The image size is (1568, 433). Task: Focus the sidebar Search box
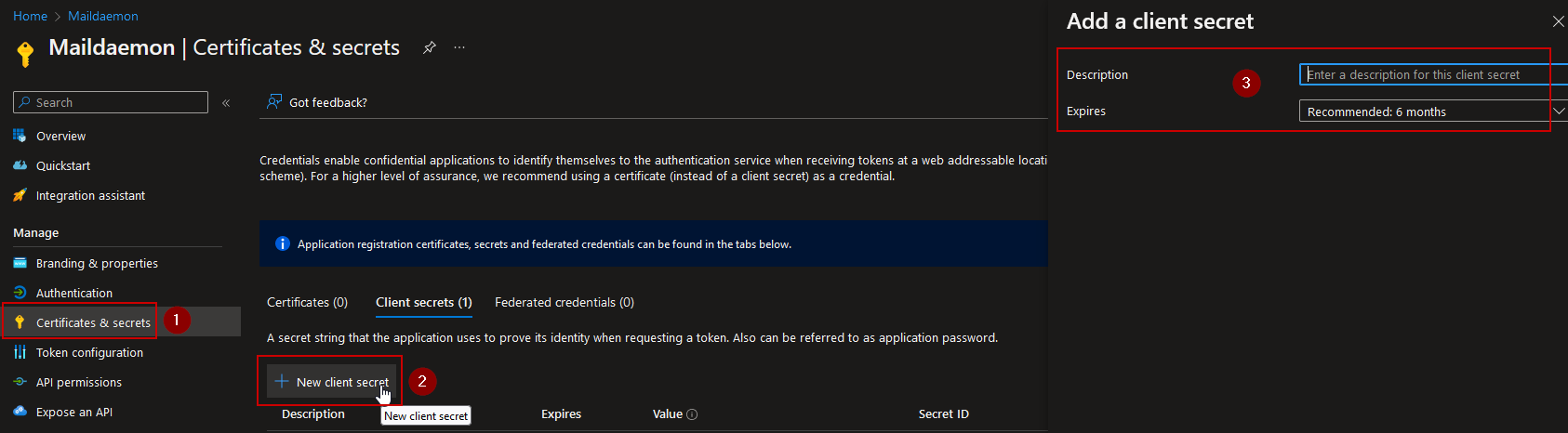111,102
